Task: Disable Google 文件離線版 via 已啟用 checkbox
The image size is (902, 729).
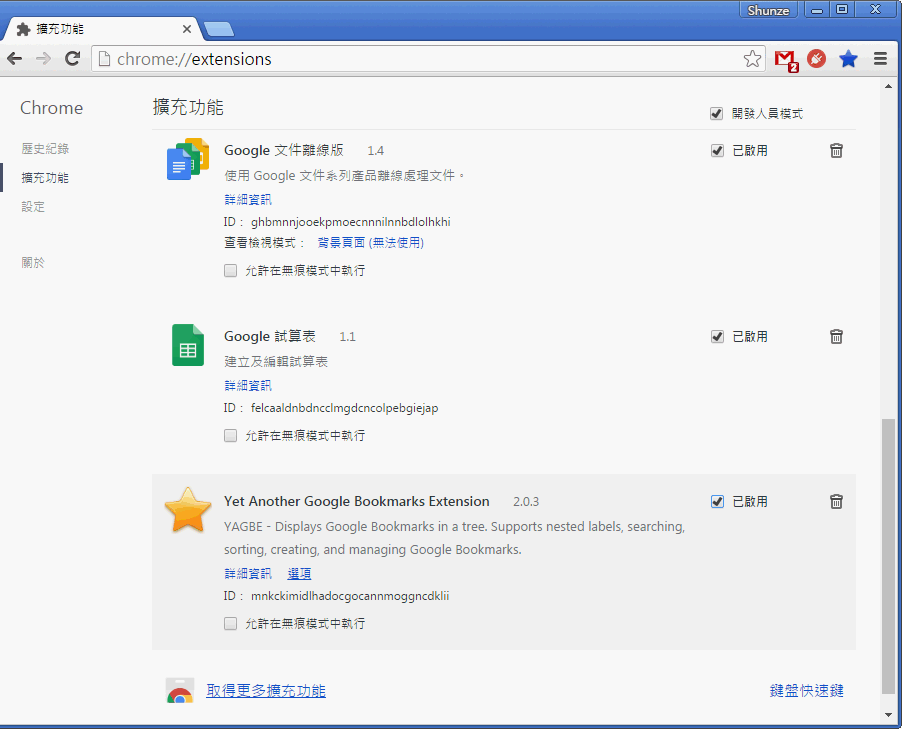Action: tap(717, 151)
